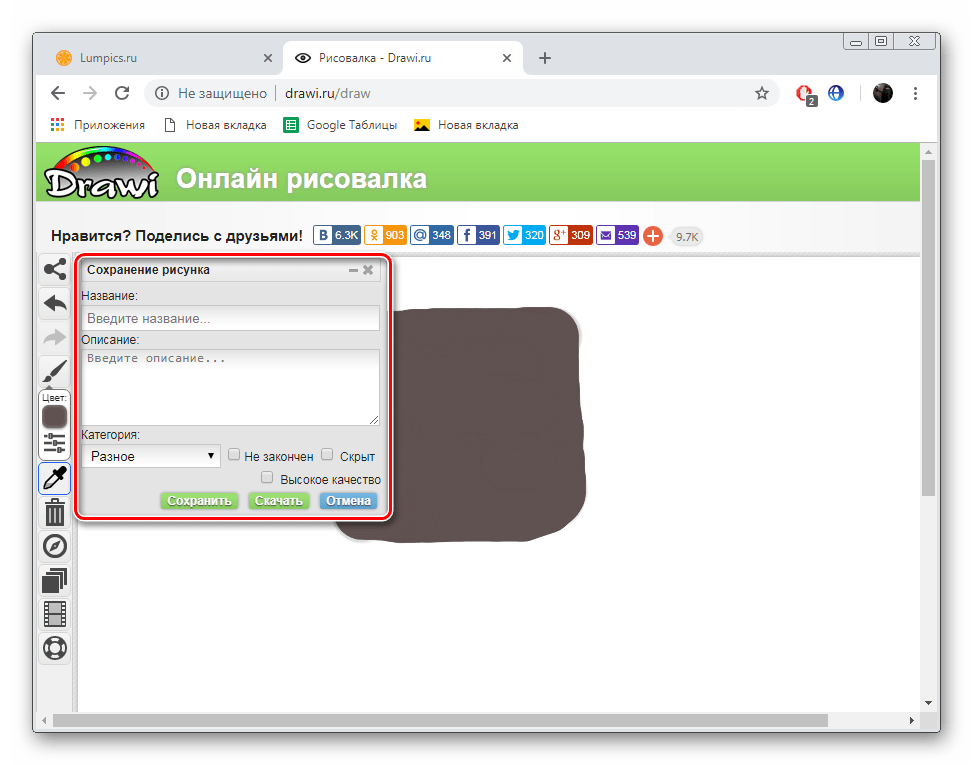Open the brush settings sliders icon
Screen dimensions: 973x765
click(x=55, y=443)
